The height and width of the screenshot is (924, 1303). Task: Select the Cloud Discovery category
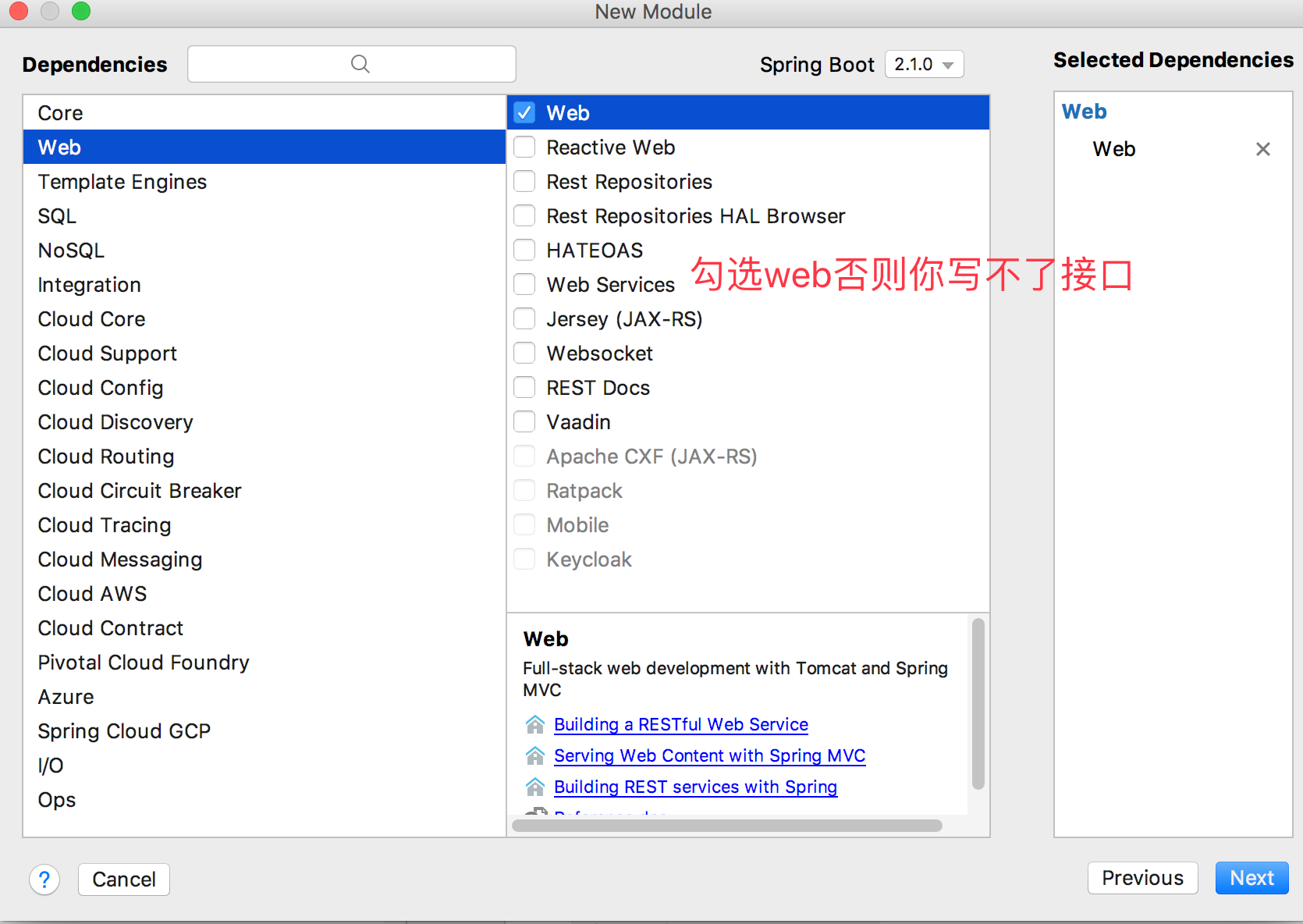(x=265, y=422)
